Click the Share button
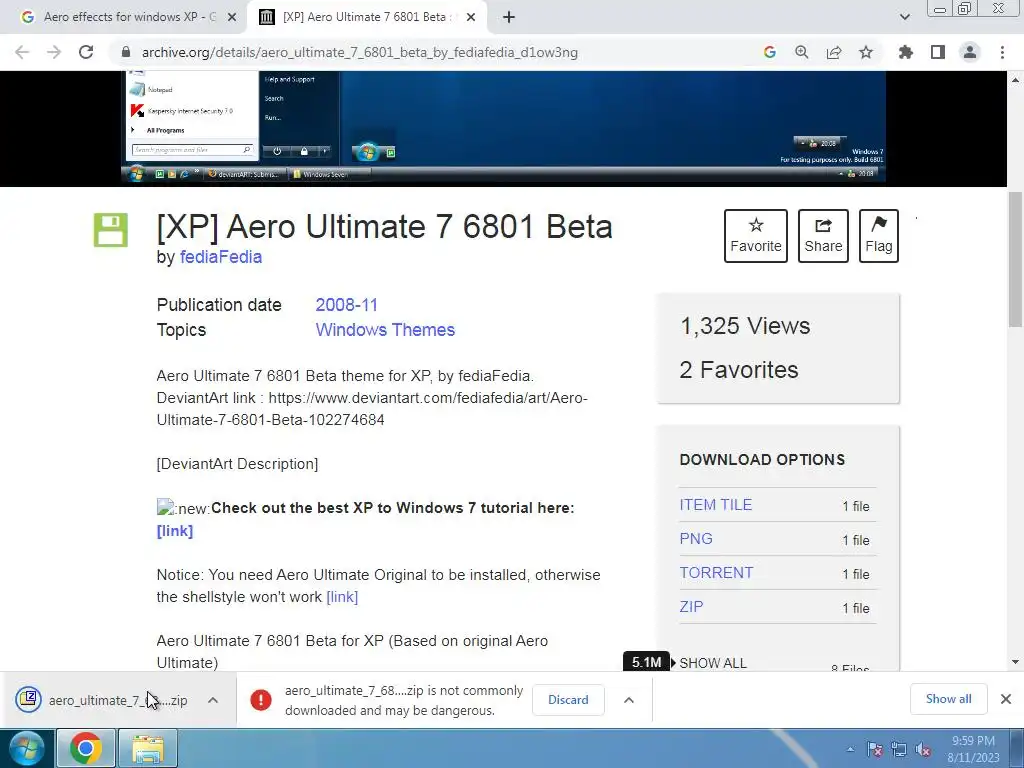The image size is (1024, 768). (823, 236)
